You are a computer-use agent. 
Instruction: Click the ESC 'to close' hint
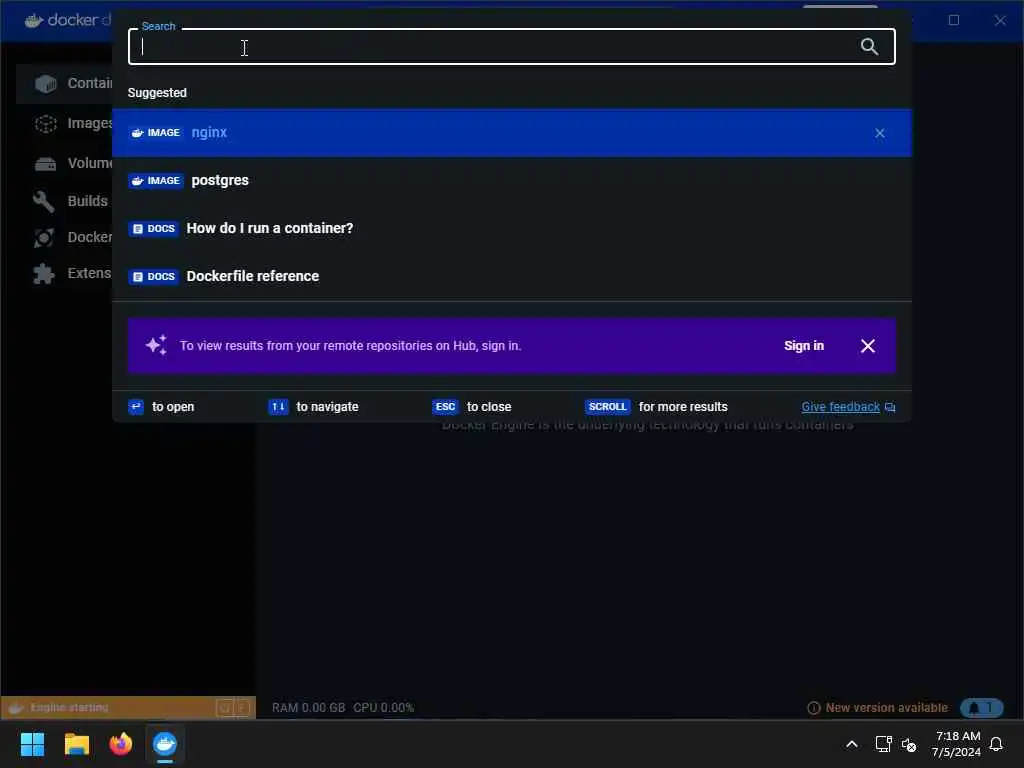pyautogui.click(x=472, y=407)
